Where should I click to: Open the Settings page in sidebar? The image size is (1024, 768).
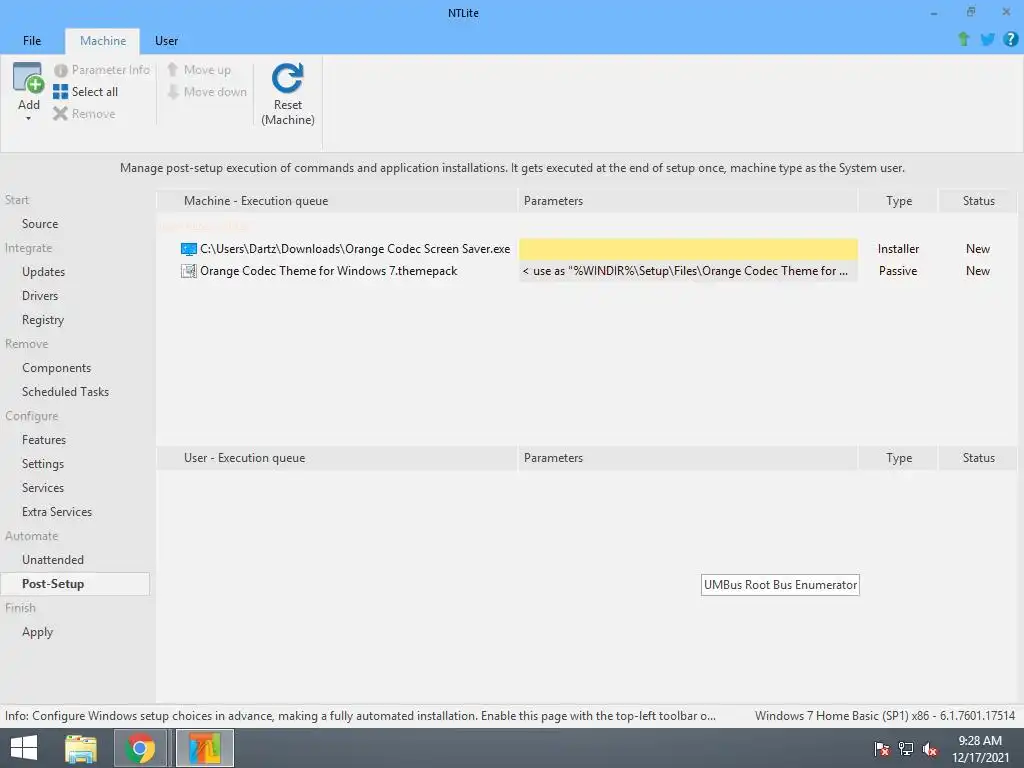[x=42, y=464]
